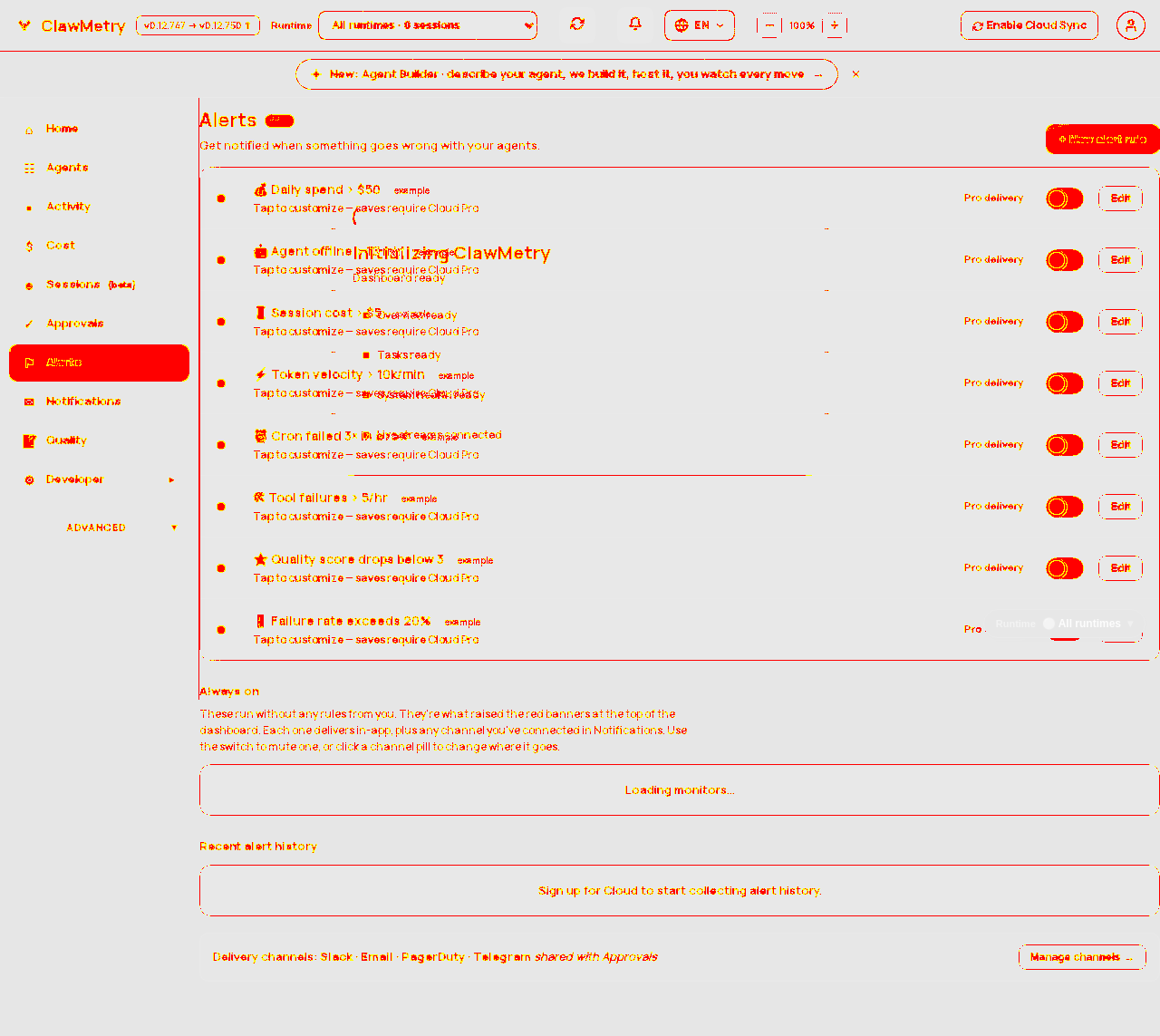Click the alarm clock icon for Cron failed

(x=260, y=436)
